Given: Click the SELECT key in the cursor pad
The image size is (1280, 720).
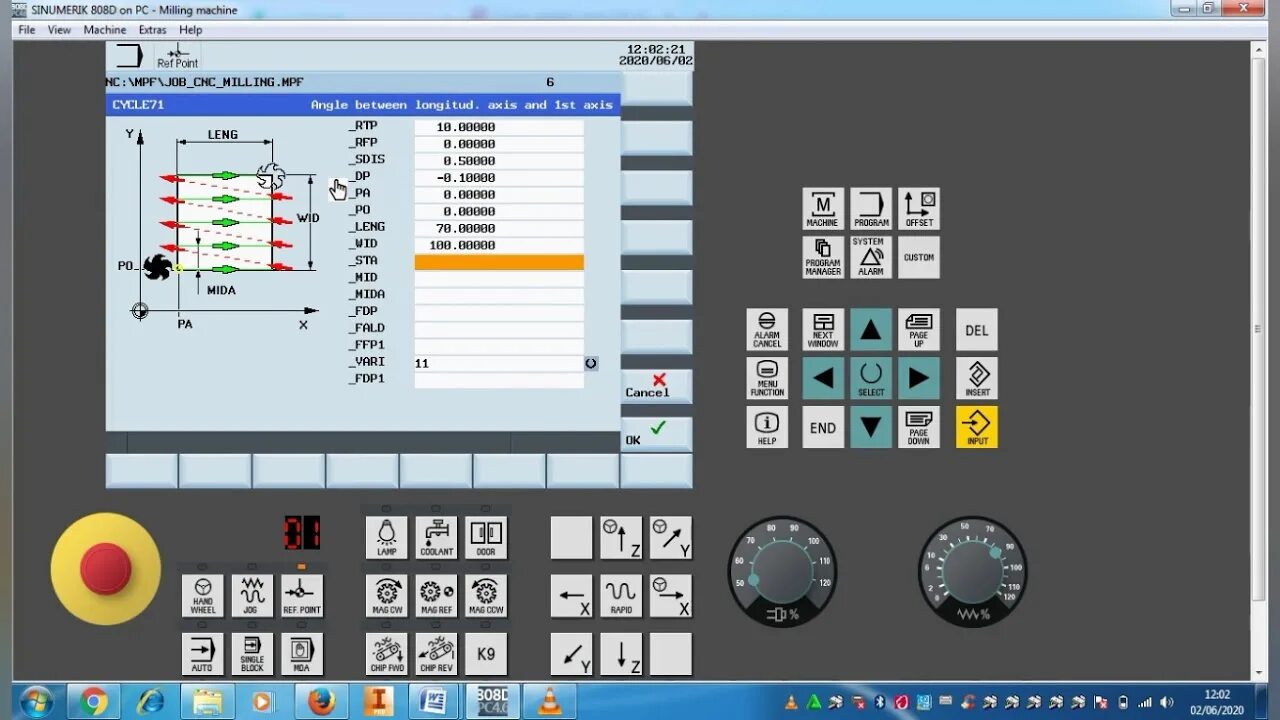Looking at the screenshot, I should pos(871,378).
